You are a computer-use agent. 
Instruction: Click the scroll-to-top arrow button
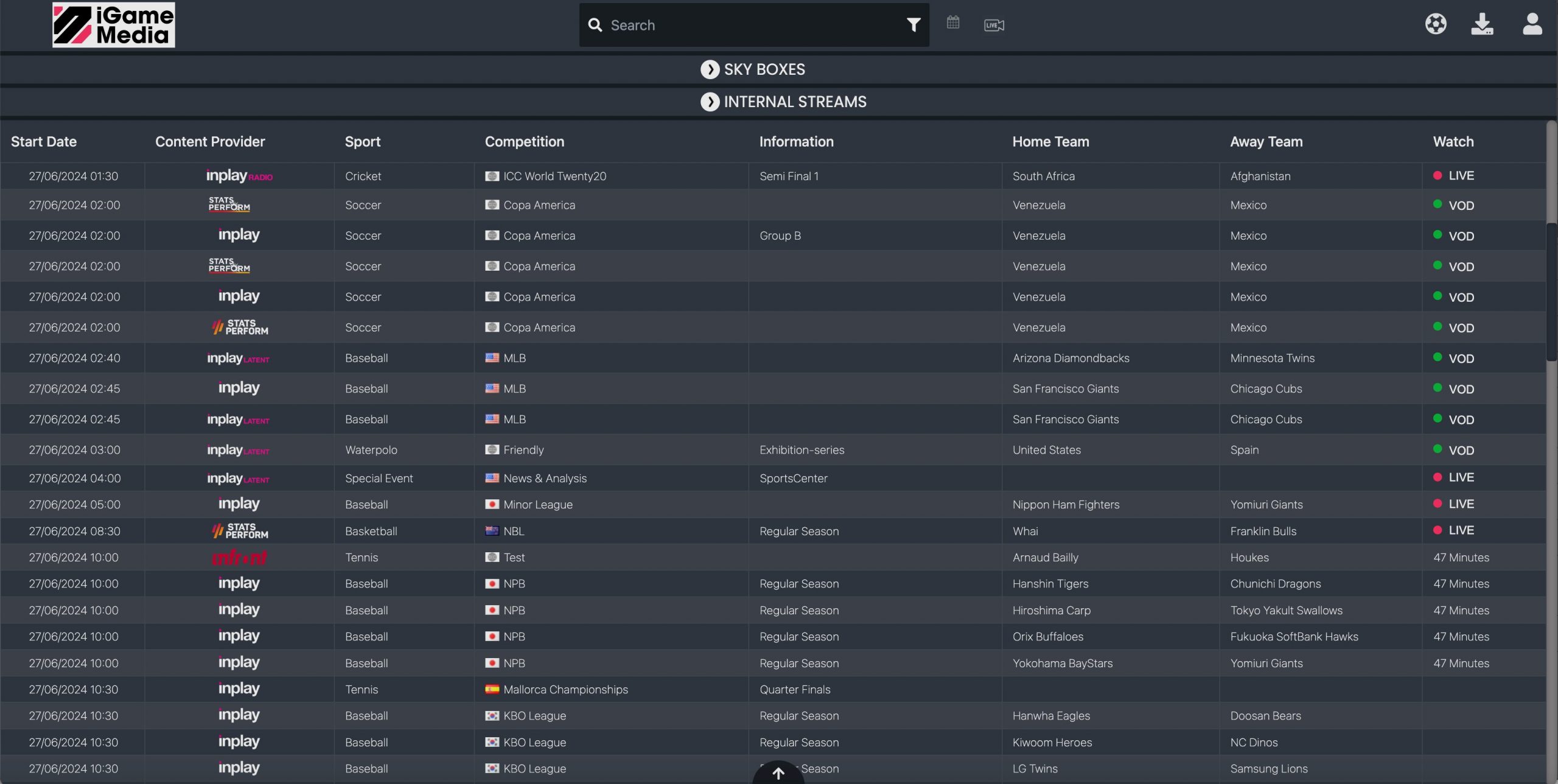coord(778,773)
